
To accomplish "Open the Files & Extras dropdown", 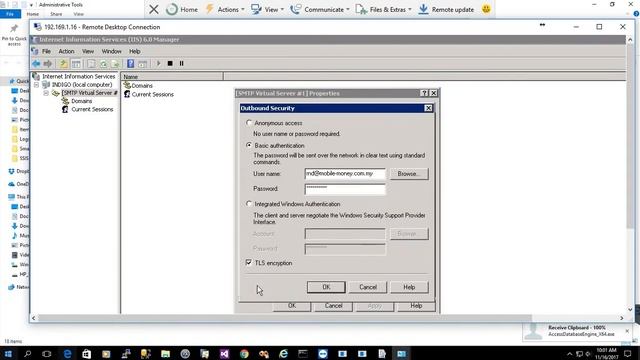I will coord(384,9).
